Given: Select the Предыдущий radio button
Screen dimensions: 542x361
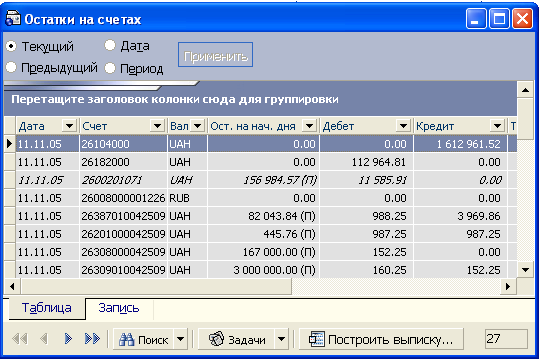Looking at the screenshot, I should pyautogui.click(x=11, y=67).
